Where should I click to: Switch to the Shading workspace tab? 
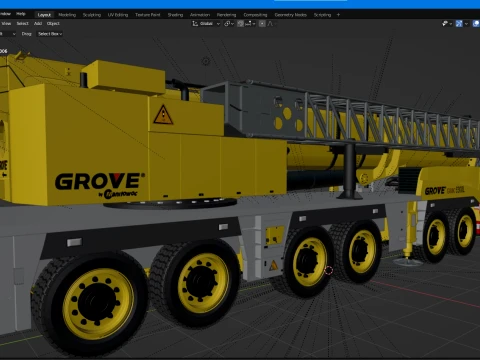point(175,15)
